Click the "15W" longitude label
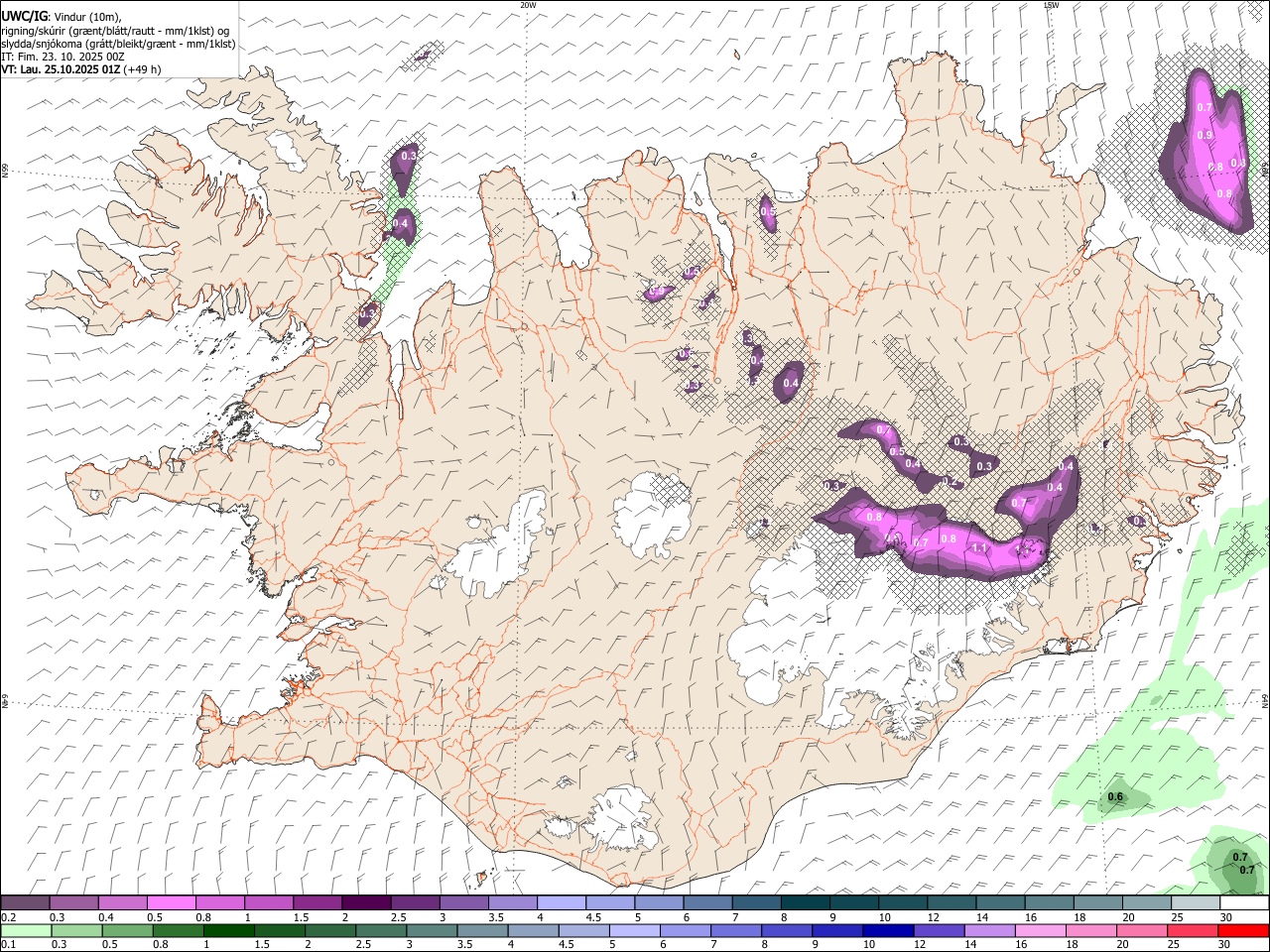The image size is (1270, 952). pyautogui.click(x=1051, y=5)
